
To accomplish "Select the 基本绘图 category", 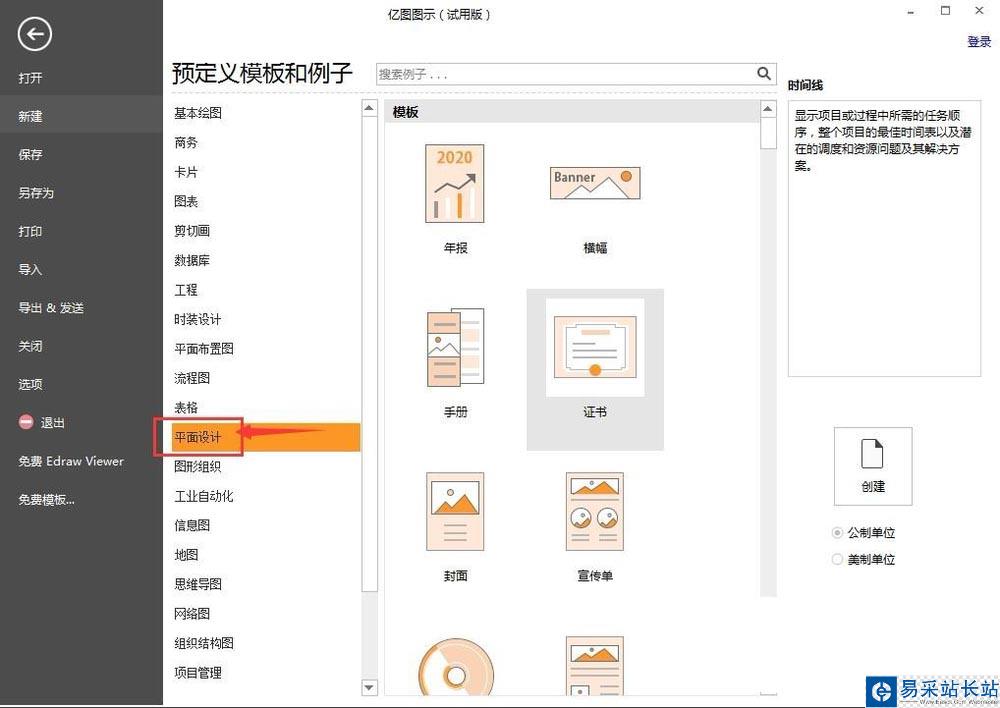I will click(198, 113).
